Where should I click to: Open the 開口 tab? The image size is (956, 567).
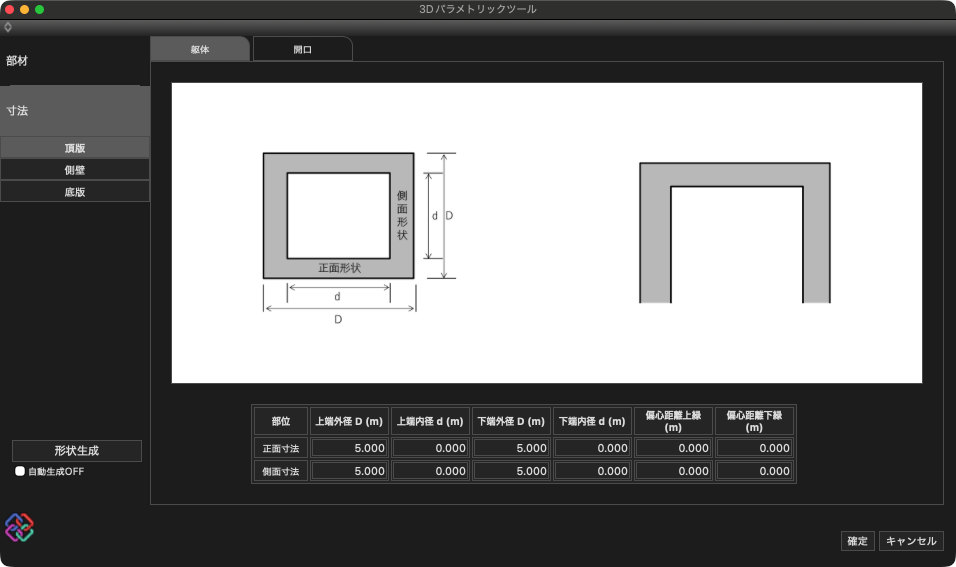[x=302, y=49]
